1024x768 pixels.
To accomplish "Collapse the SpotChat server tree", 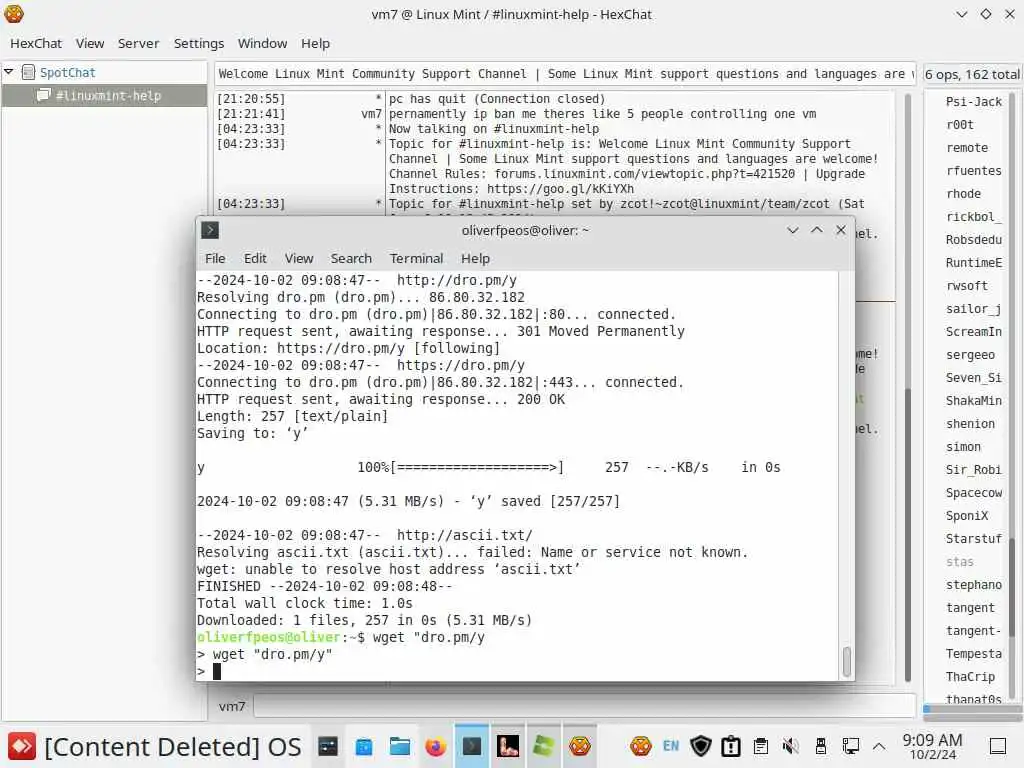I will click(x=8, y=71).
